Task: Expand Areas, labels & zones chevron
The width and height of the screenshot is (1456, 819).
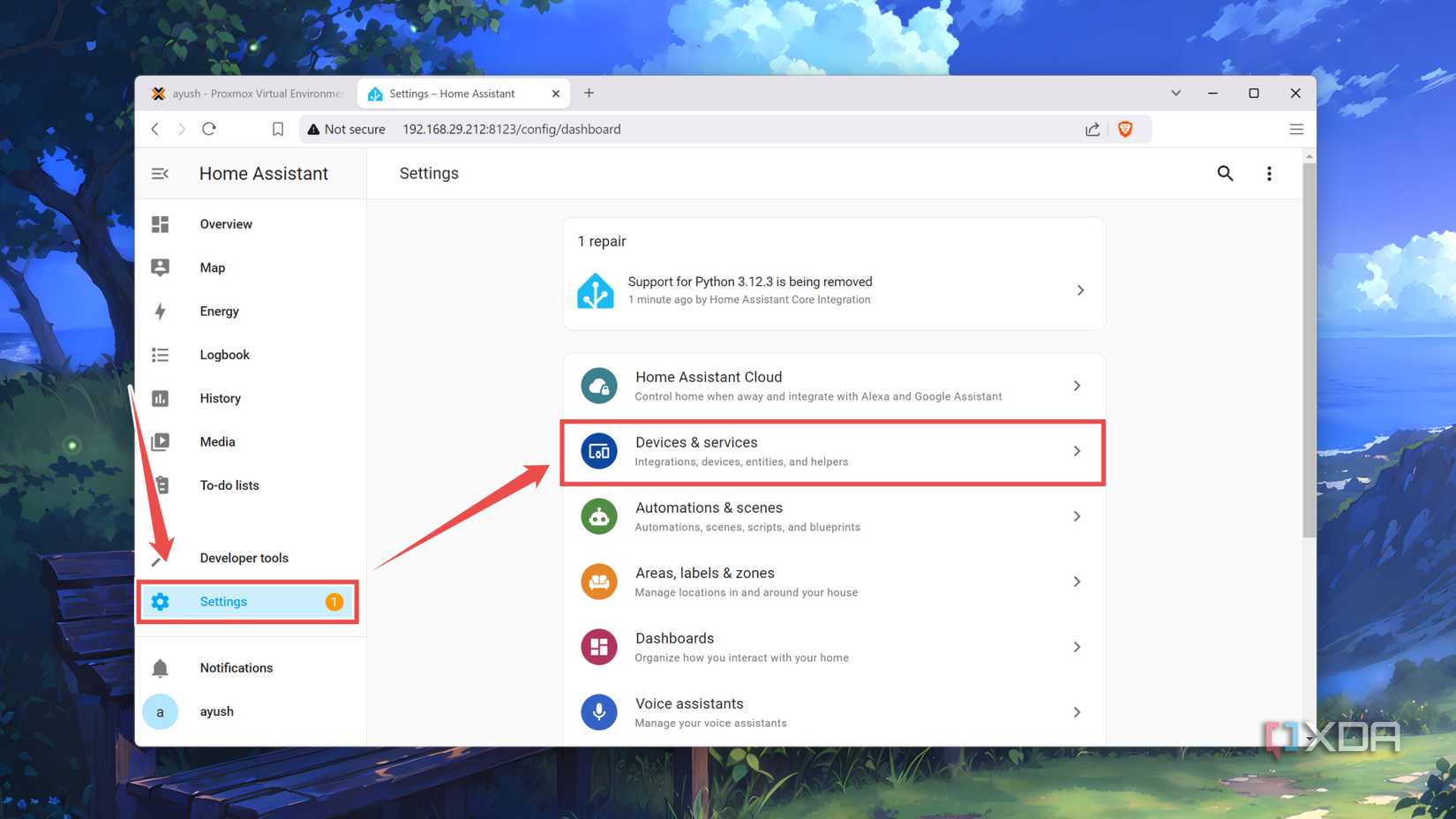Action: (x=1077, y=582)
